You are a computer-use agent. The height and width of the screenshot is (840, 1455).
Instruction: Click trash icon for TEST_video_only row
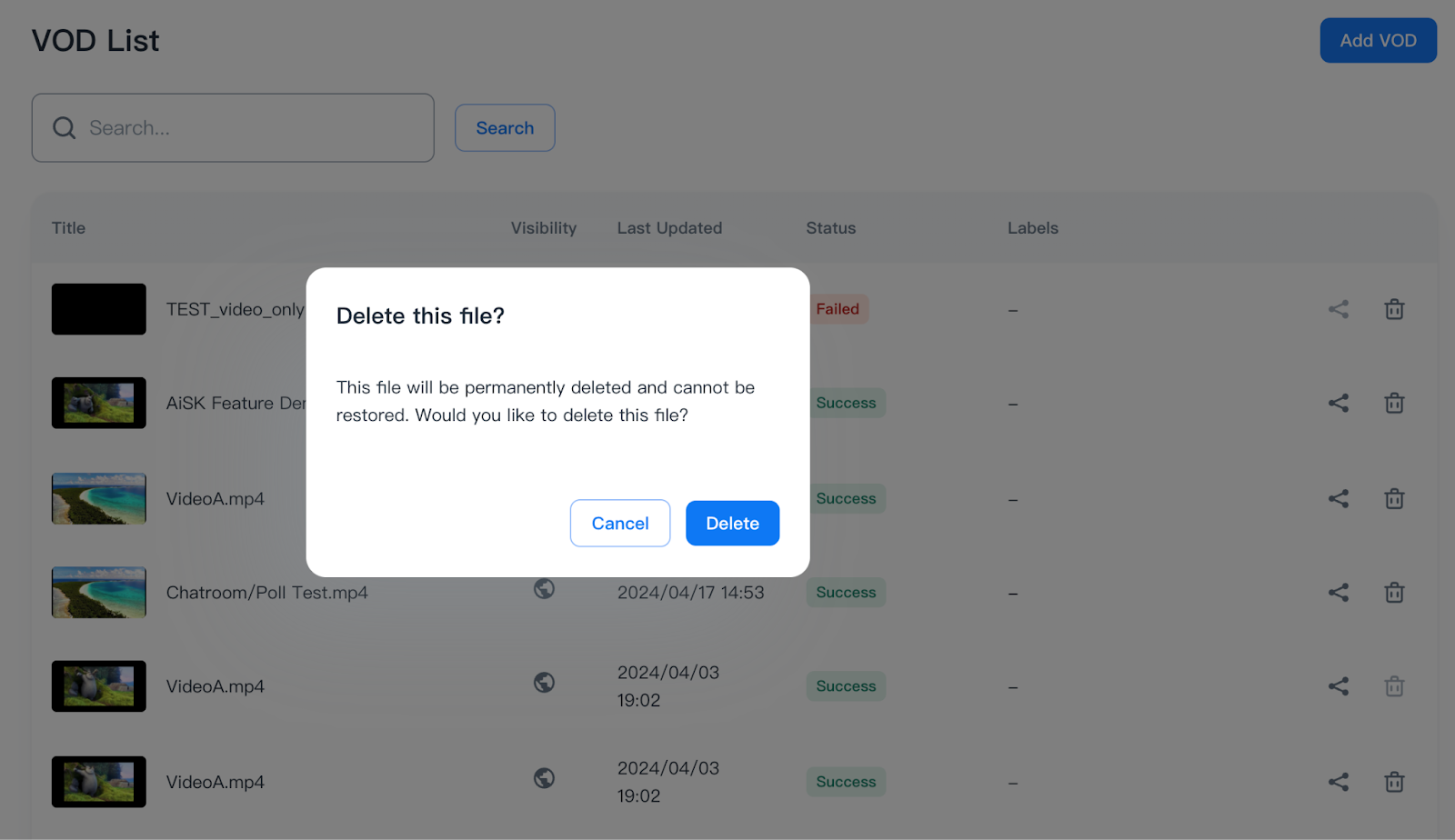[x=1394, y=309]
